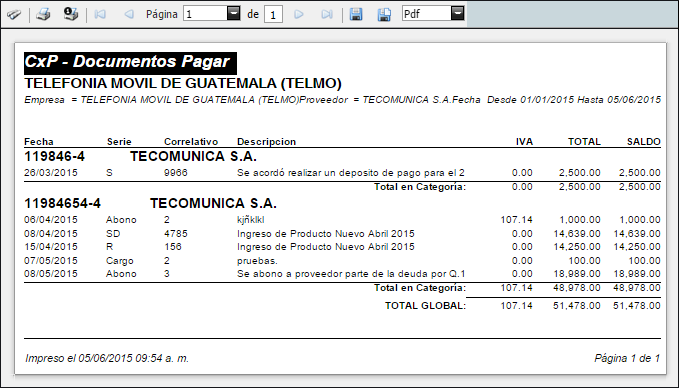Screen dimensions: 679x388
Task: Click the save-as floppy with page icon
Action: pos(384,14)
